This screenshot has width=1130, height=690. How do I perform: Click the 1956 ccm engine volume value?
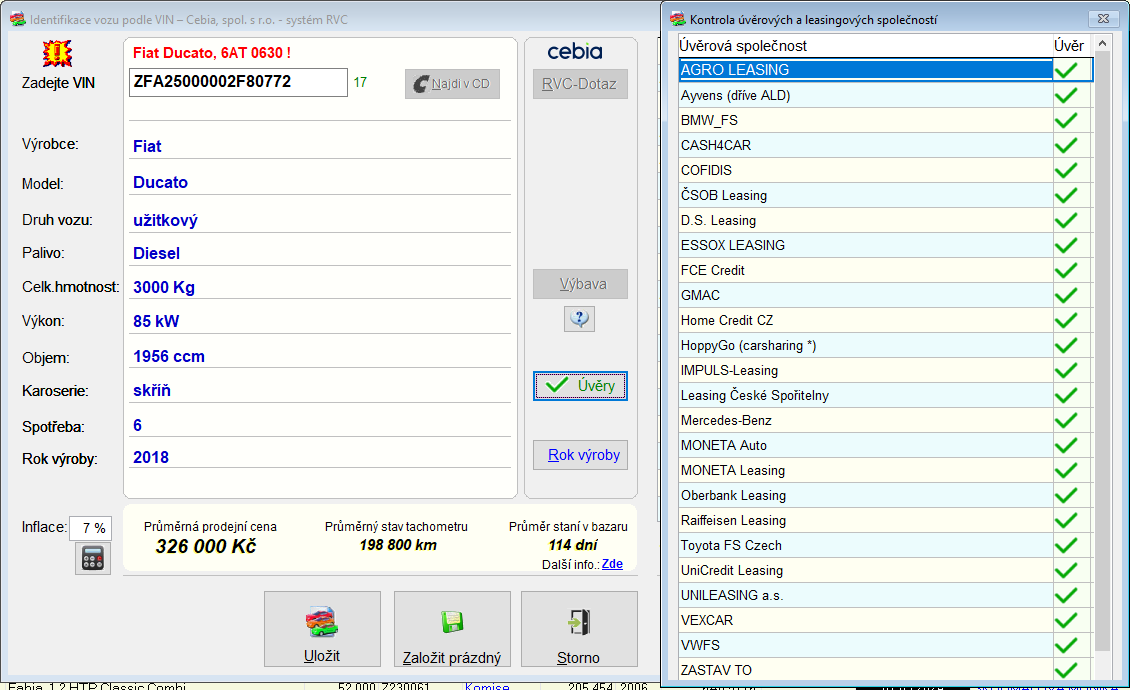(169, 356)
